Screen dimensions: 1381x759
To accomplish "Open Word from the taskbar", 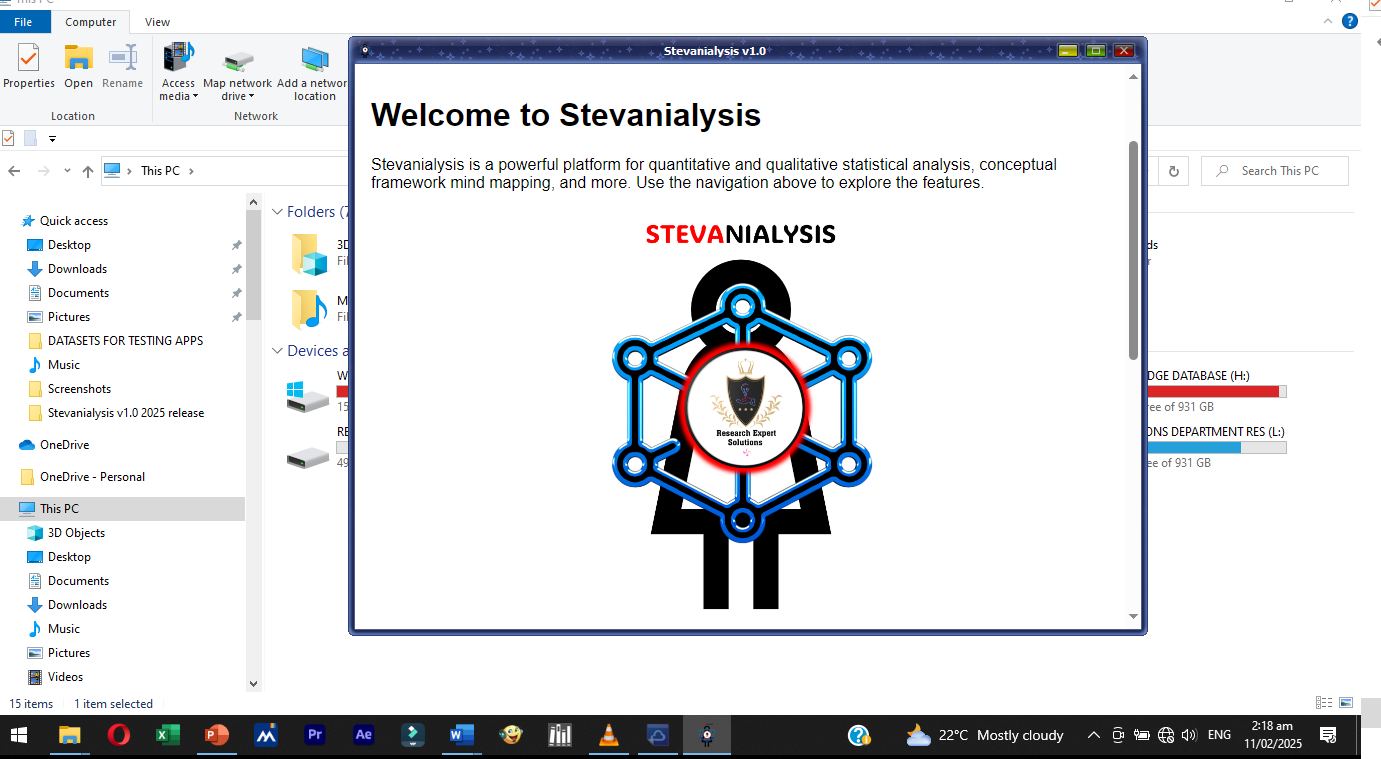I will (462, 735).
